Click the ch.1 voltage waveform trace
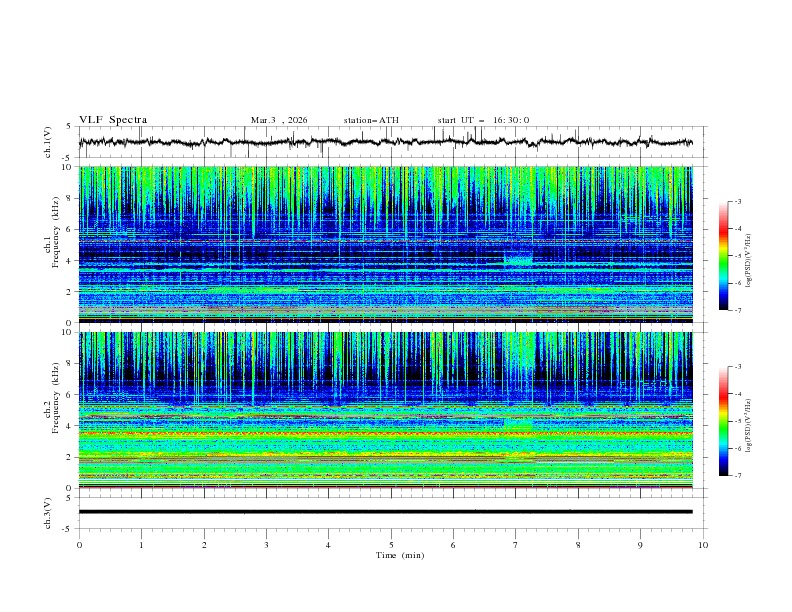 385,142
